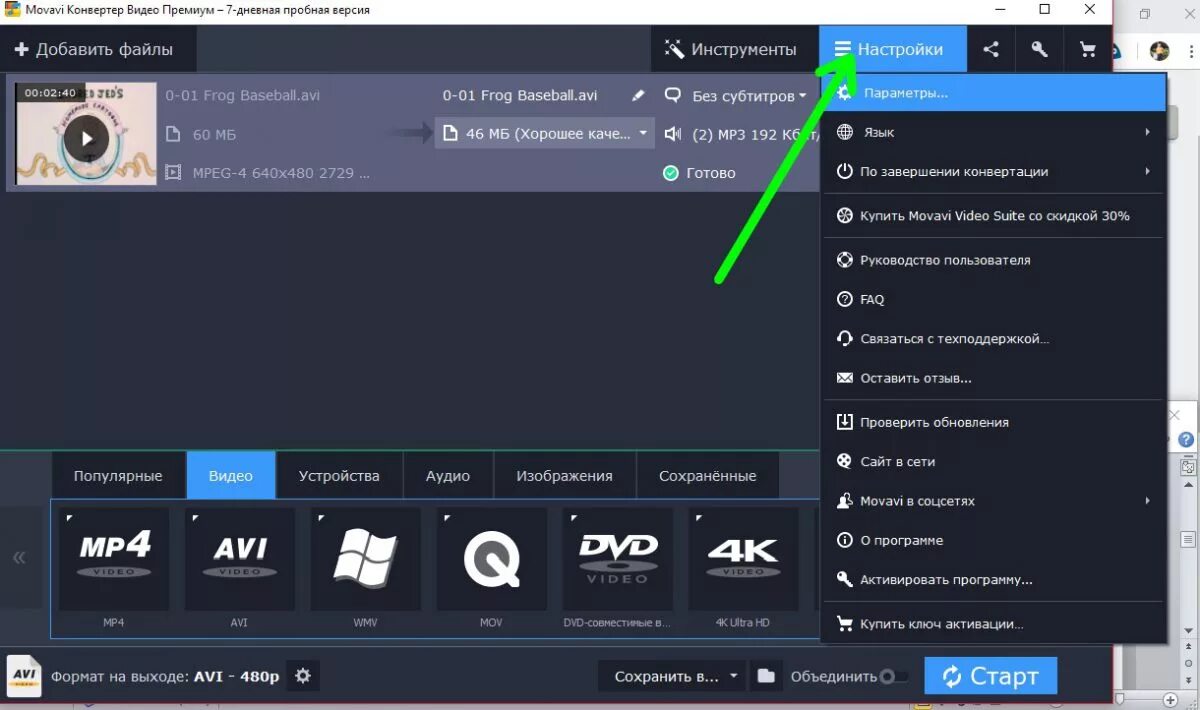Toggle the Объединить merge switch
The image size is (1200, 710).
tap(892, 677)
